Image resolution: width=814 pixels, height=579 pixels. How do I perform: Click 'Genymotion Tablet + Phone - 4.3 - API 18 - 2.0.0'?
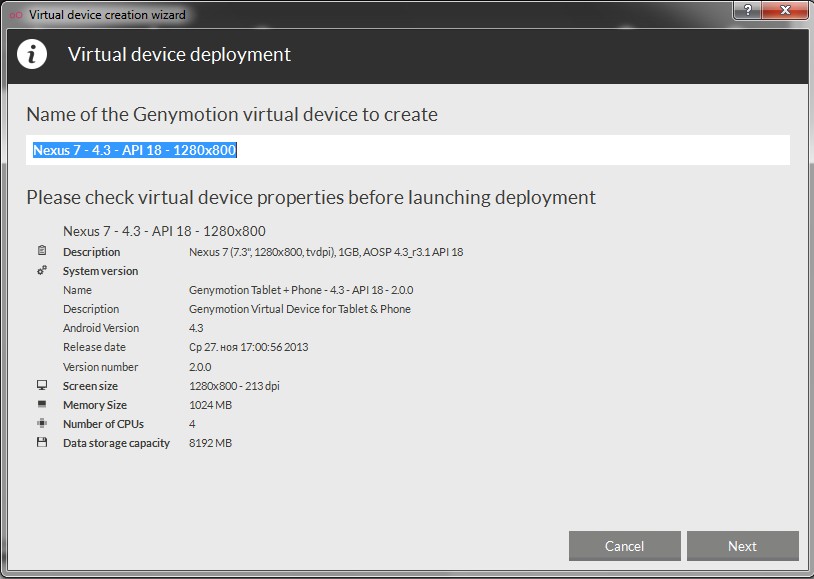(x=301, y=290)
